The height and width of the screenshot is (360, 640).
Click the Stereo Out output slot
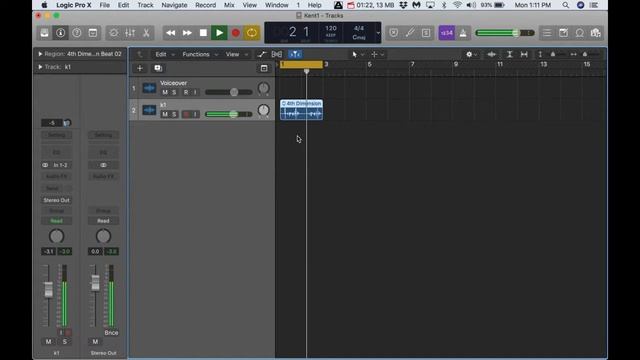(57, 200)
